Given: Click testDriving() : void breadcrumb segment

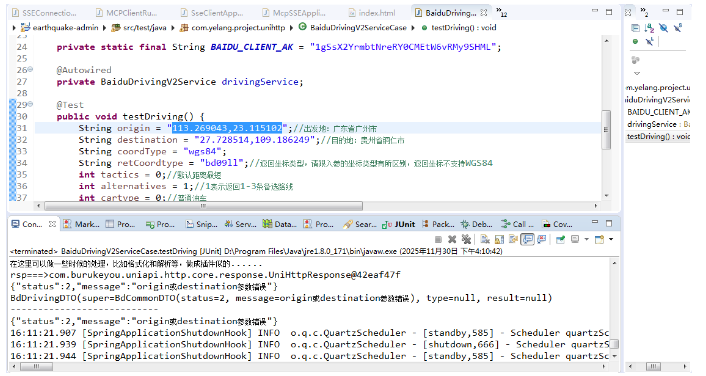Looking at the screenshot, I should [463, 28].
